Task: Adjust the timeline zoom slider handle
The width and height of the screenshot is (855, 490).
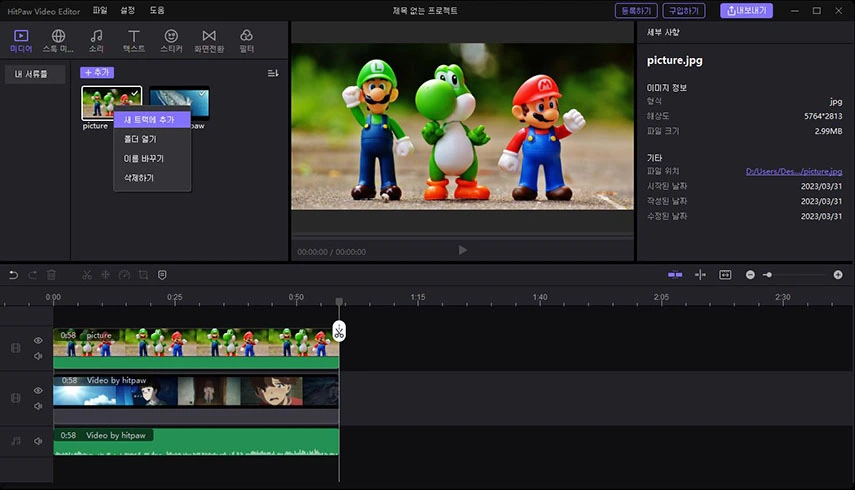Action: click(768, 275)
